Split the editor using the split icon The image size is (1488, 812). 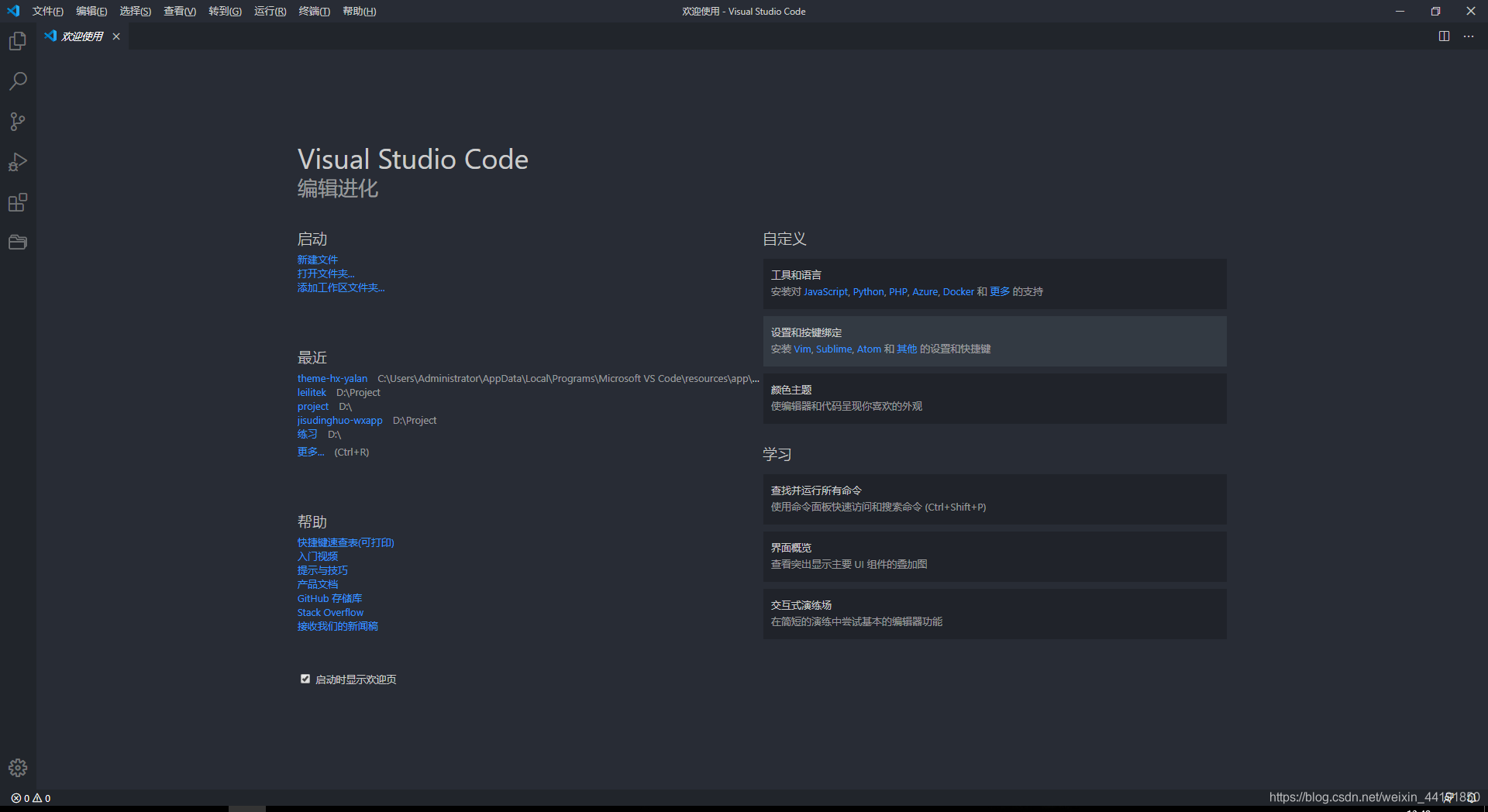click(1442, 36)
